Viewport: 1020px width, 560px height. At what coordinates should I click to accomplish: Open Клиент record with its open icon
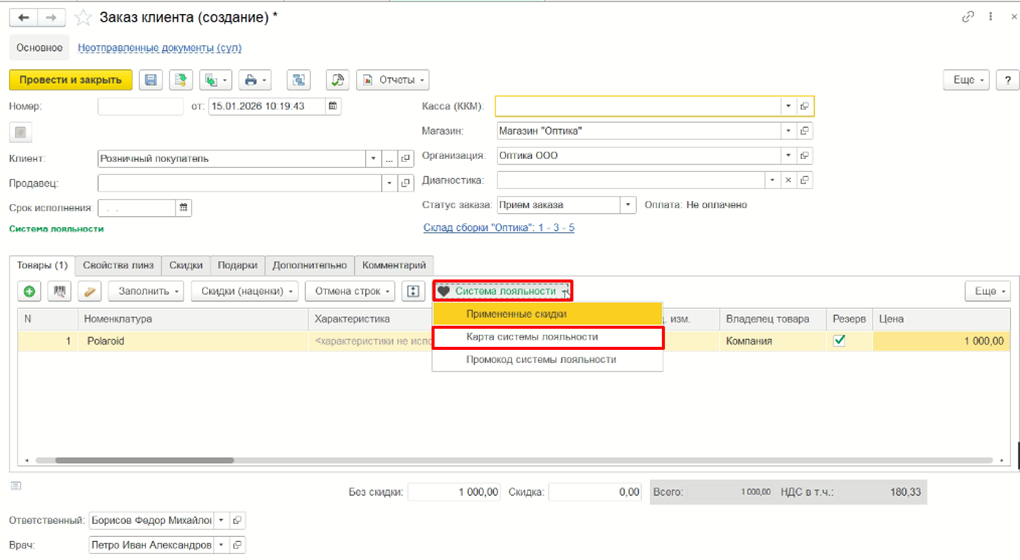(x=406, y=159)
